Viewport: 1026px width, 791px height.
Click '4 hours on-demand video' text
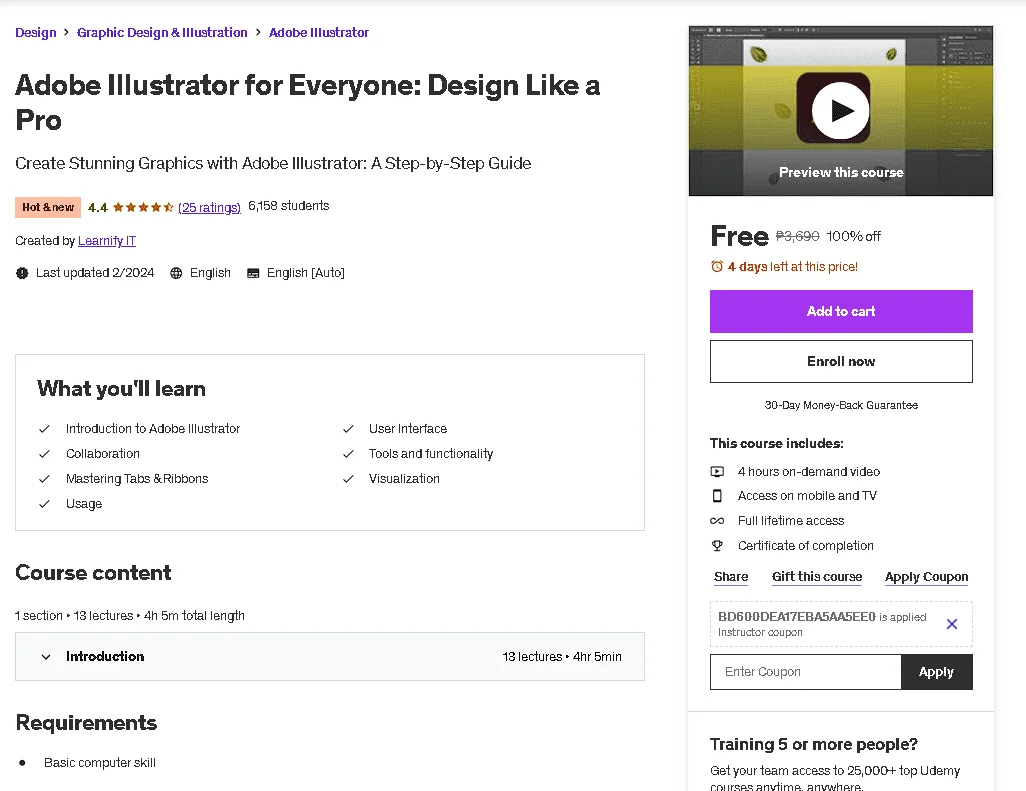click(809, 472)
